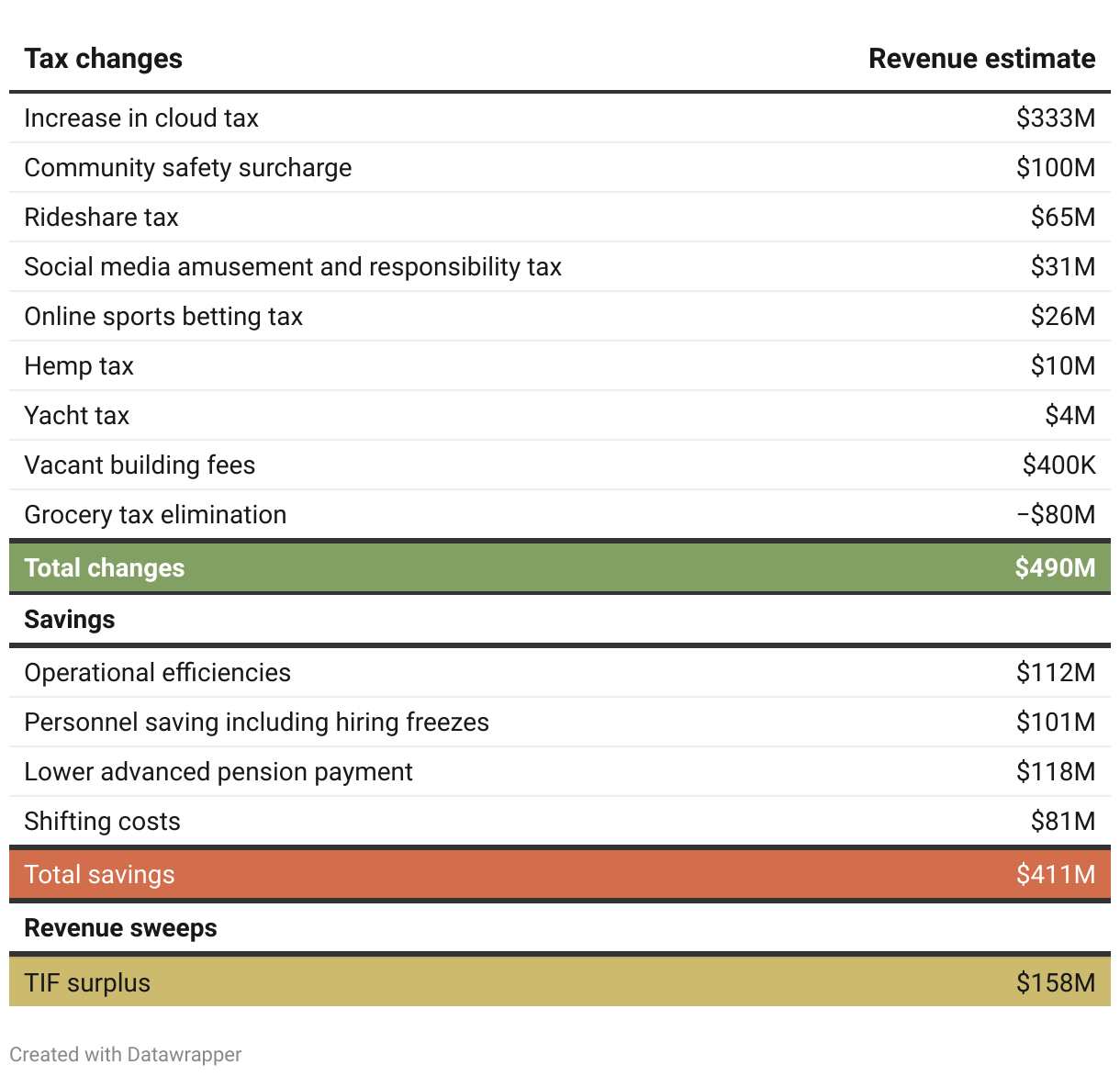1120x1076 pixels.
Task: Click the Rideshare tax row label
Action: coord(101,218)
